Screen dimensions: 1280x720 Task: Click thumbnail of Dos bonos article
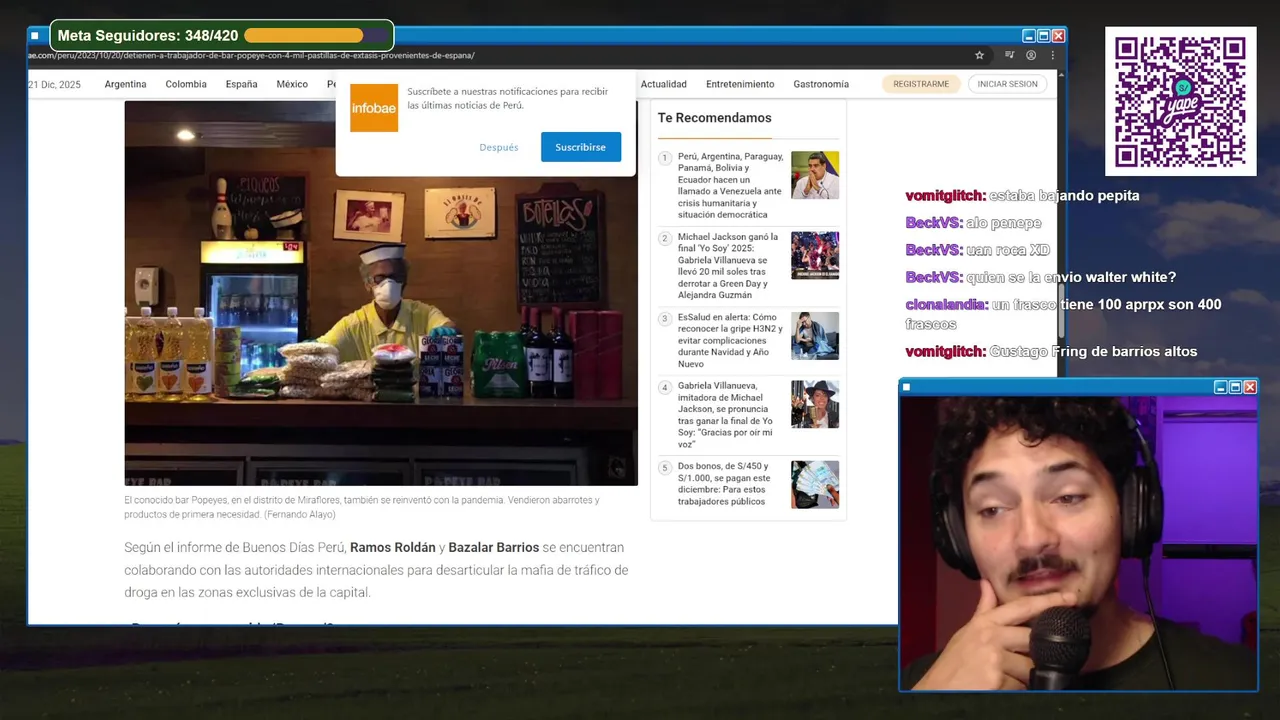tap(815, 484)
